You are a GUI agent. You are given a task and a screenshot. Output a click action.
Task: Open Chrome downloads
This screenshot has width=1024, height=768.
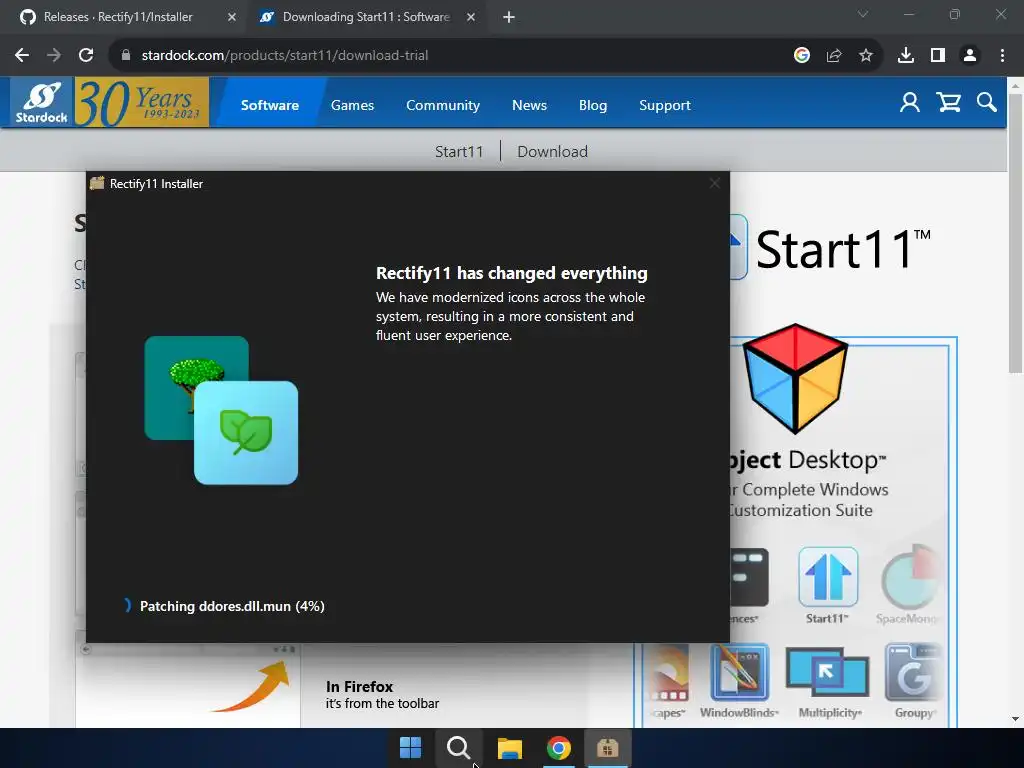pyautogui.click(x=906, y=56)
